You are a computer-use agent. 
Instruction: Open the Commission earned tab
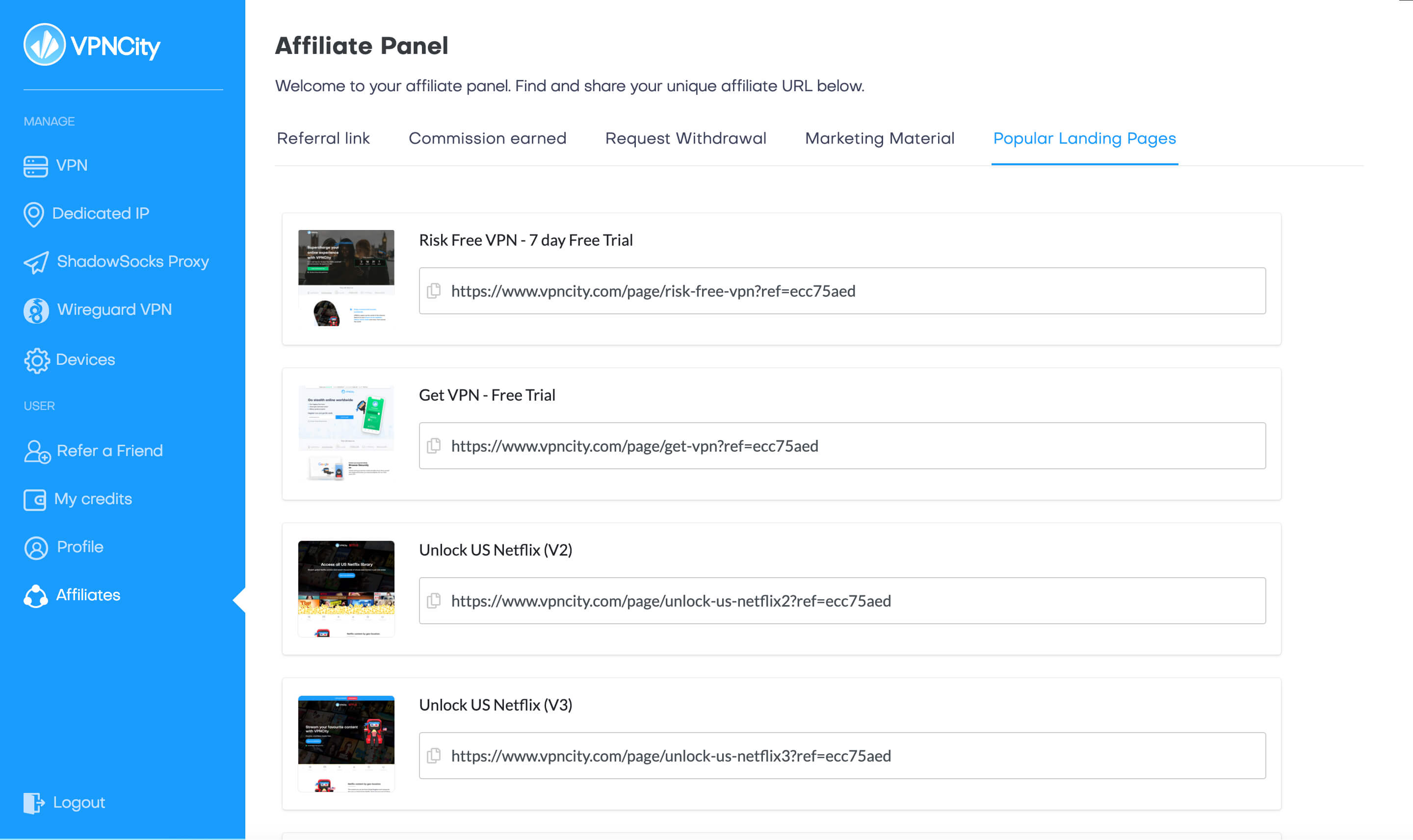click(488, 138)
